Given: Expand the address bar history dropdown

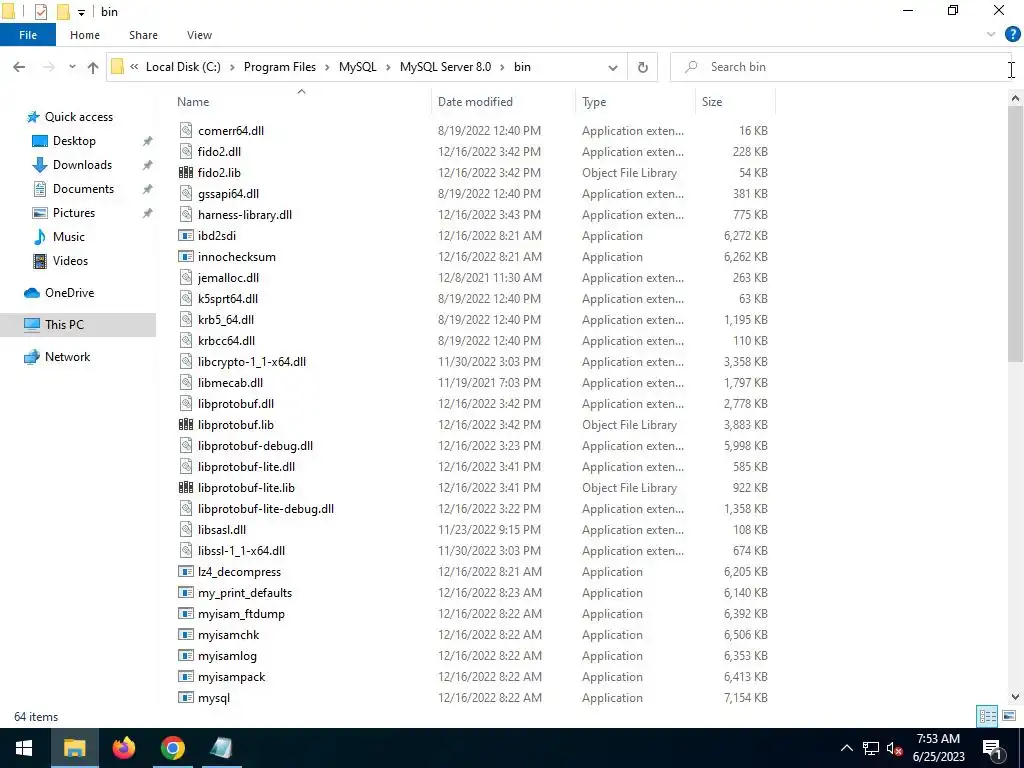Looking at the screenshot, I should tap(613, 67).
